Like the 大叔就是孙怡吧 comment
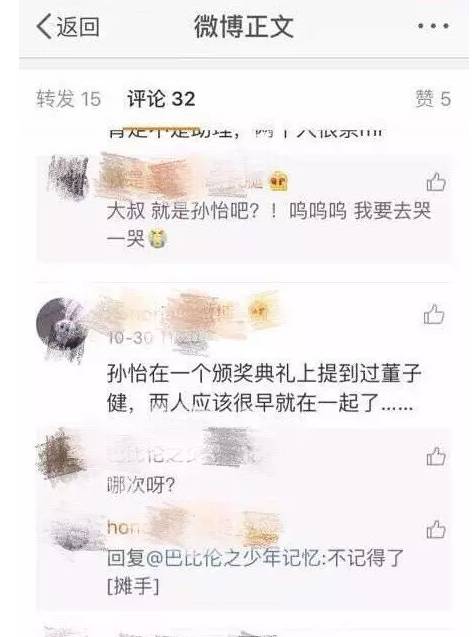475x637 pixels. 436,182
